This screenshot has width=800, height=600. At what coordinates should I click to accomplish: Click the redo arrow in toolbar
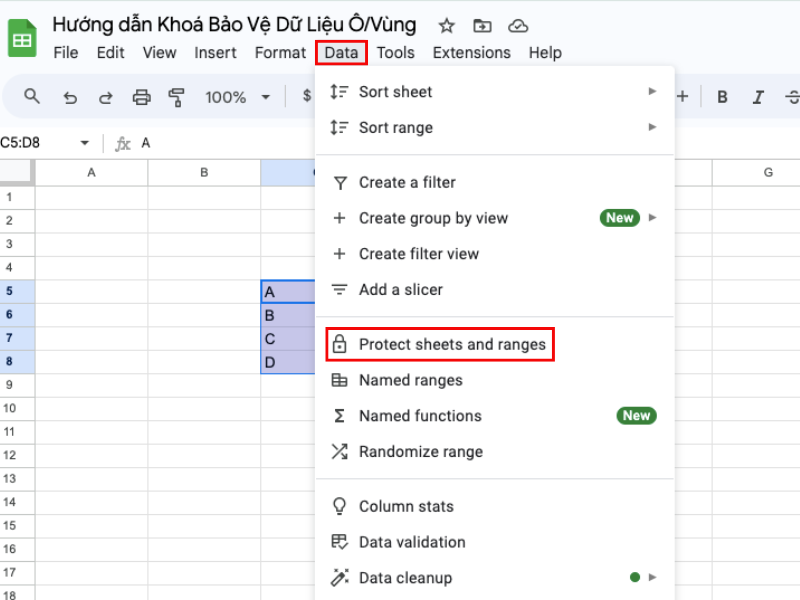pyautogui.click(x=105, y=97)
